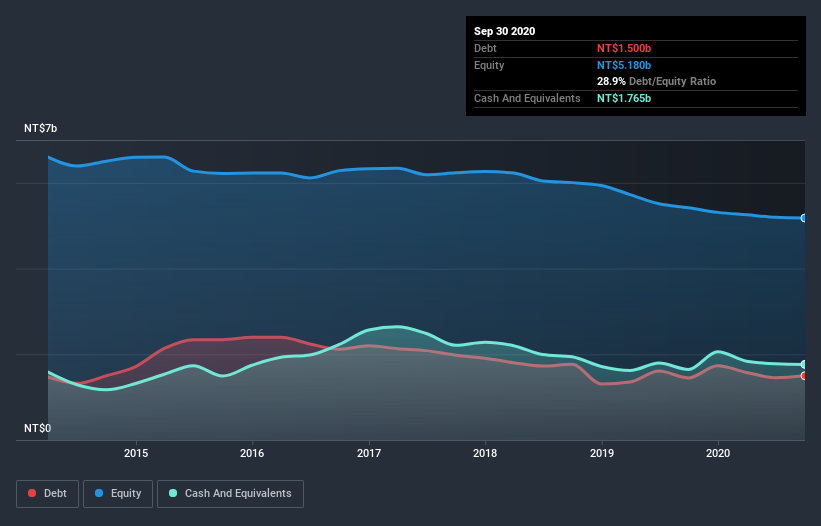Select the blue Equity endpoint marker
Viewport: 821px width, 526px height.
point(804,218)
